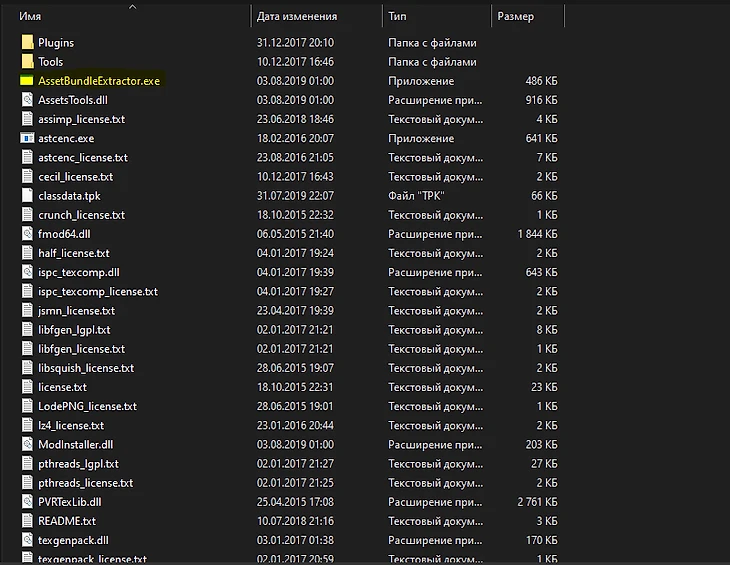Sort by the Размер column header
The image size is (730, 565).
coord(515,16)
